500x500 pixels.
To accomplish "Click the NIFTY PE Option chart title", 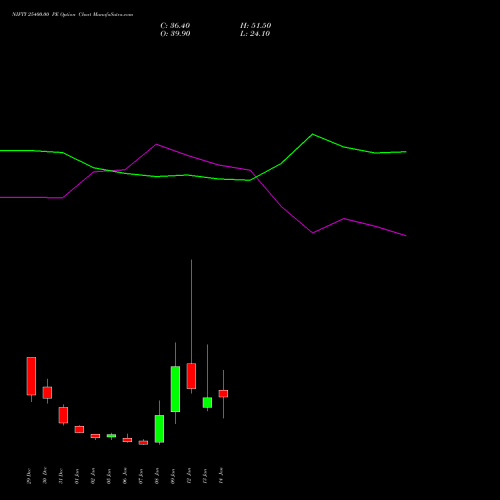I will click(x=73, y=14).
